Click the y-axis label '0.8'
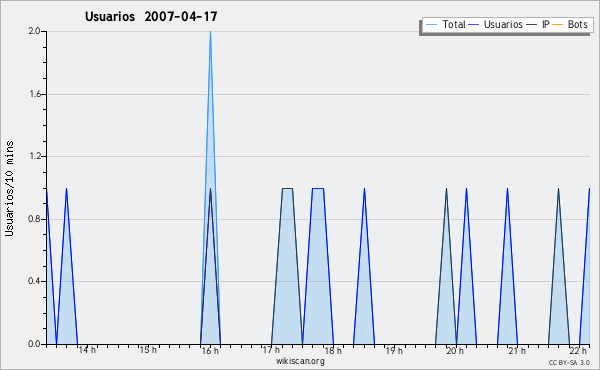The width and height of the screenshot is (600, 370). pyautogui.click(x=34, y=219)
